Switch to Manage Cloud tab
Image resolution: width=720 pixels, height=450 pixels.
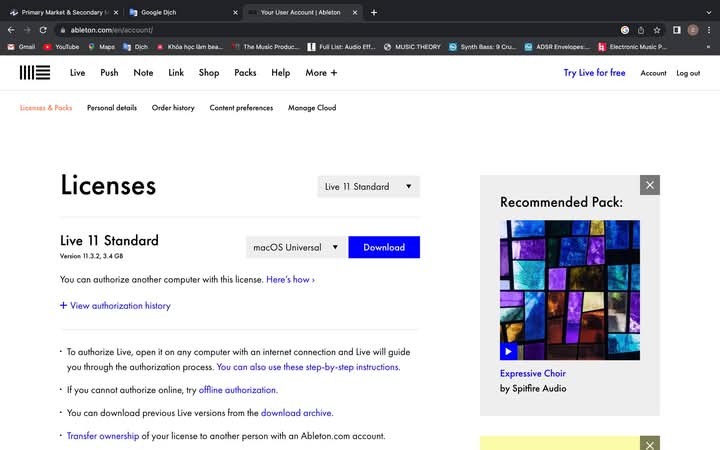point(312,108)
